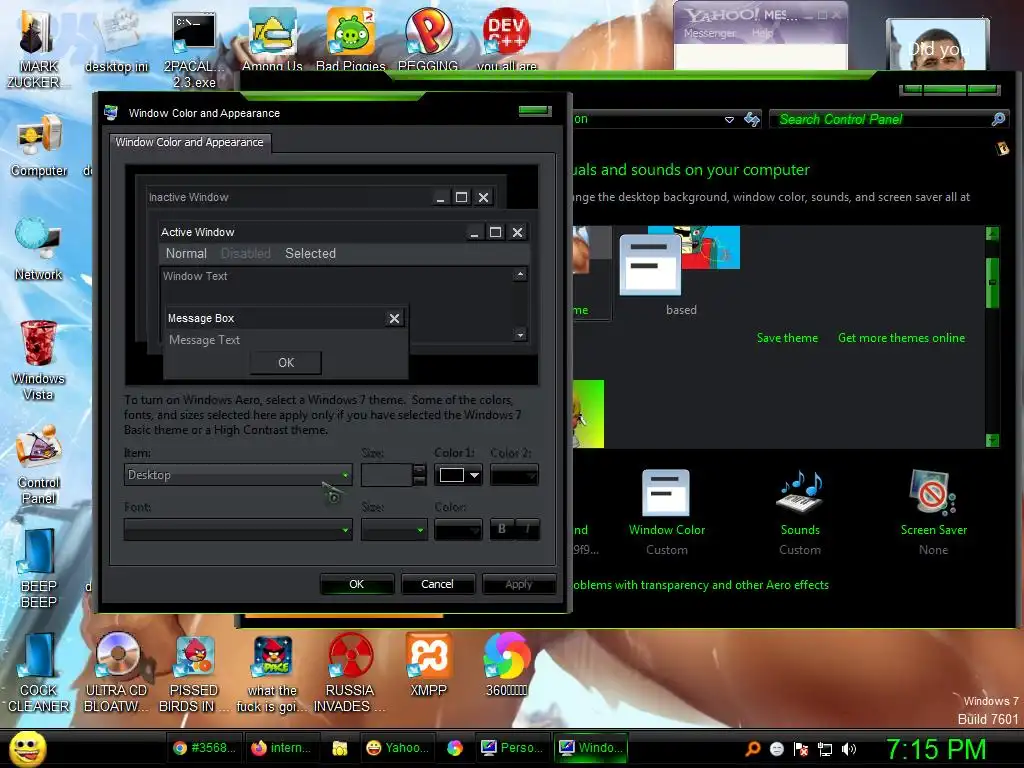Click the Font Color swatch
This screenshot has height=768, width=1024.
coord(458,530)
